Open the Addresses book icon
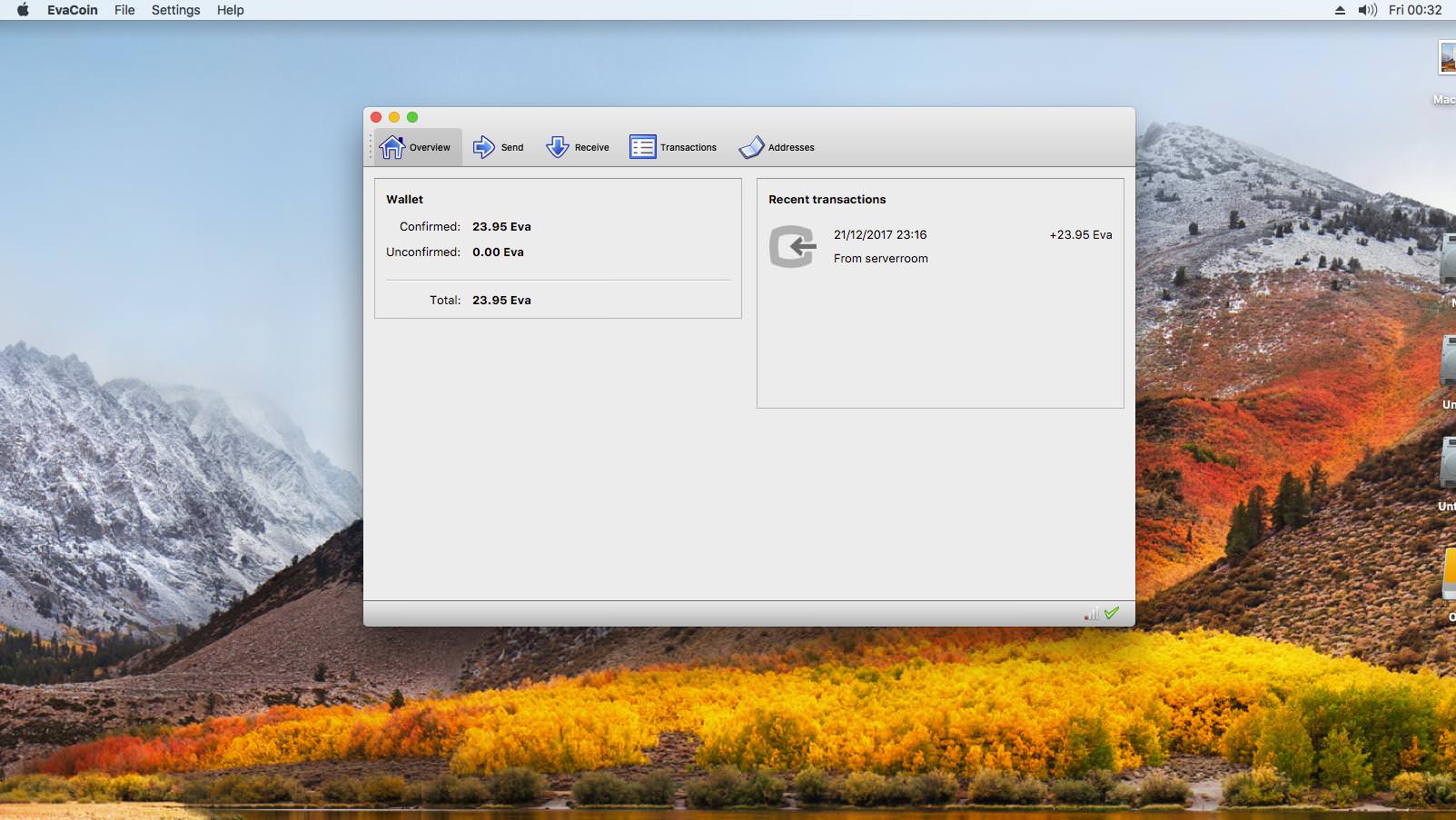 (x=751, y=147)
